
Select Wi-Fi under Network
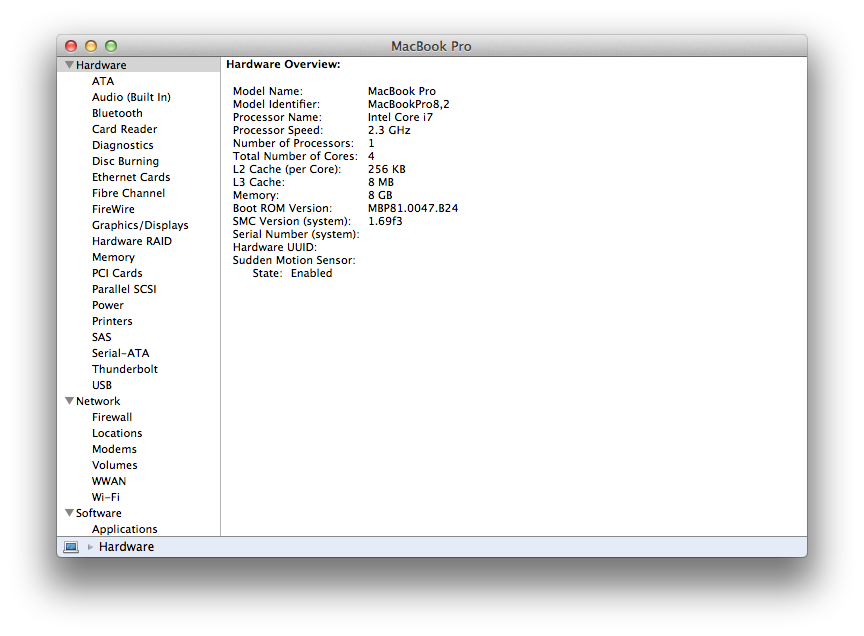(106, 497)
